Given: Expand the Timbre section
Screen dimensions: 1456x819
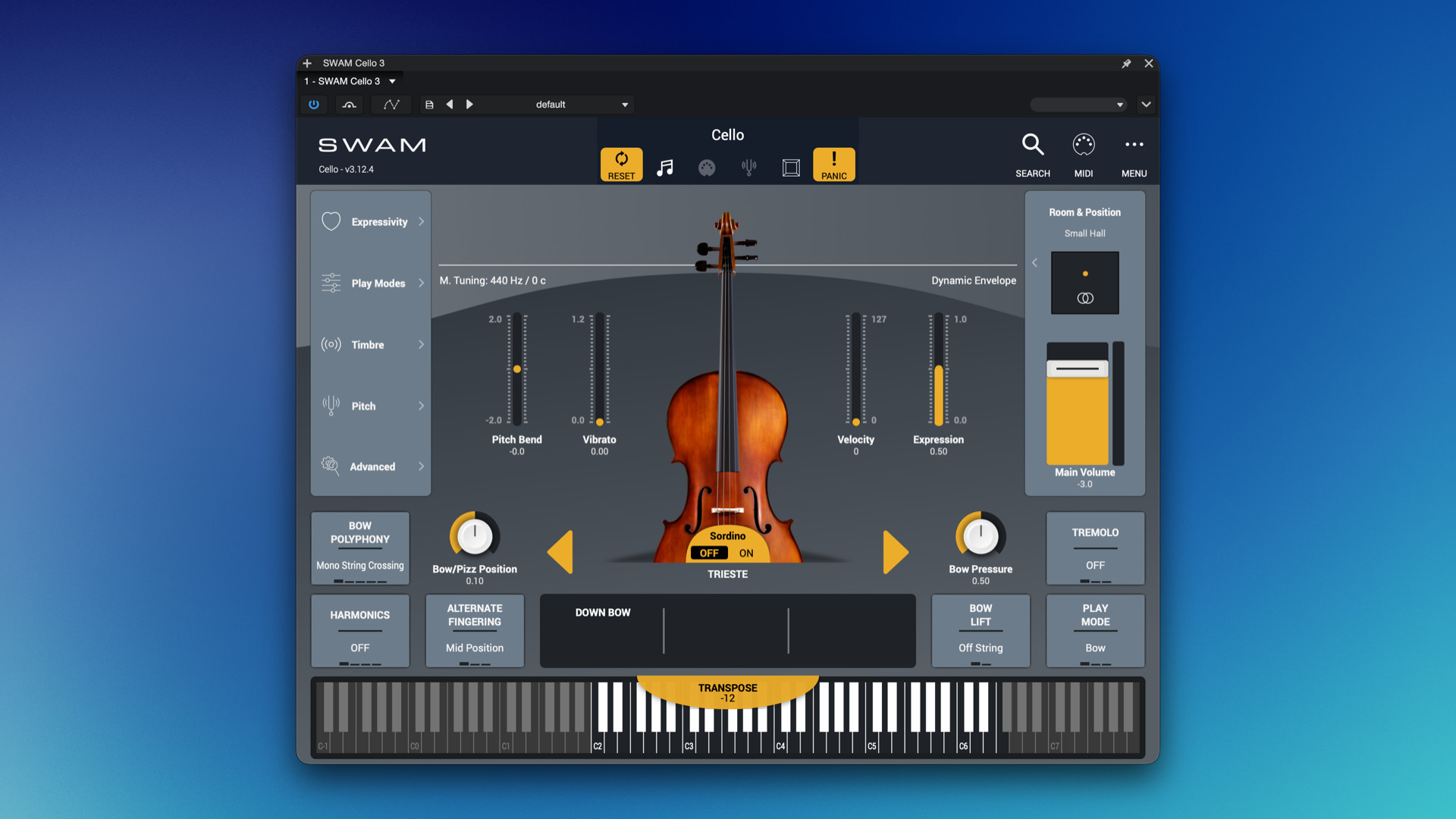Looking at the screenshot, I should click(x=372, y=344).
